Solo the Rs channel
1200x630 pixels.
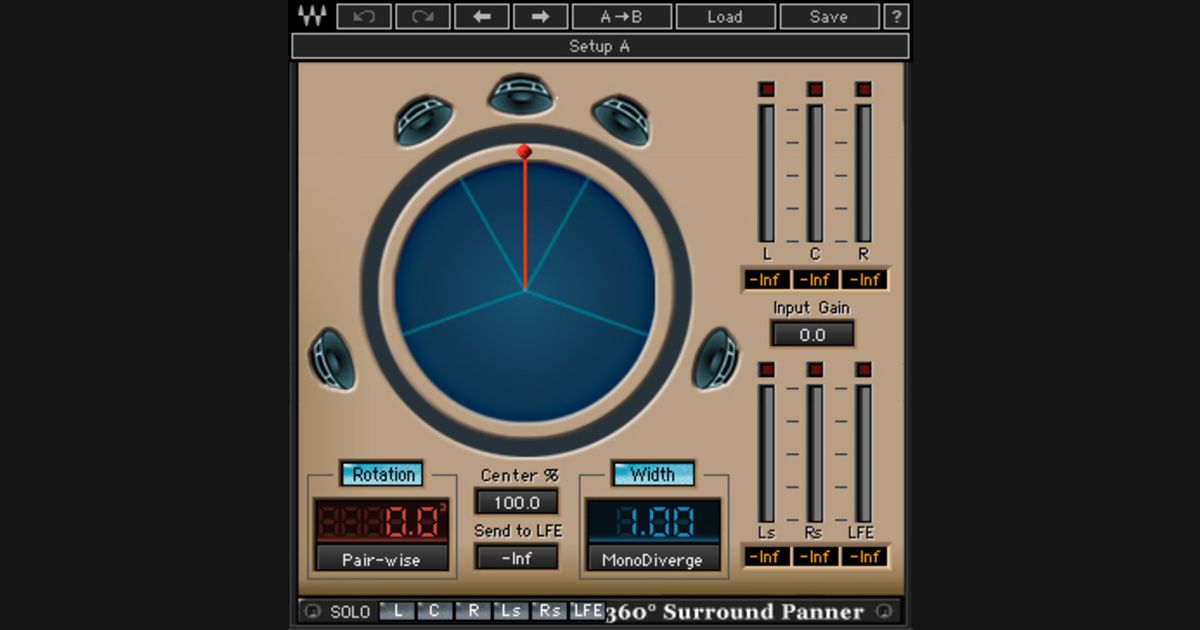click(x=549, y=611)
